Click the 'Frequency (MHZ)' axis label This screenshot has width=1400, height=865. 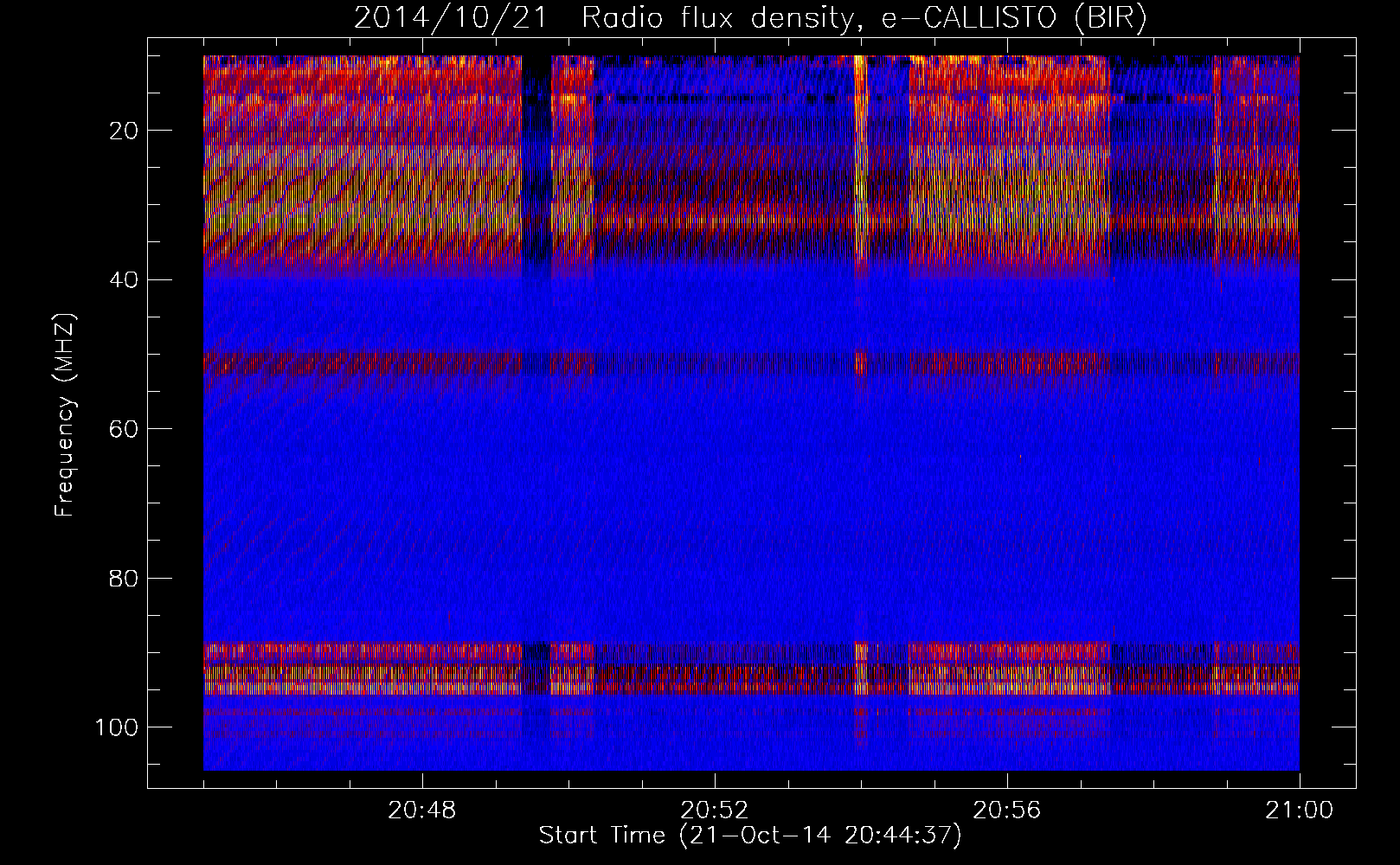[65, 414]
